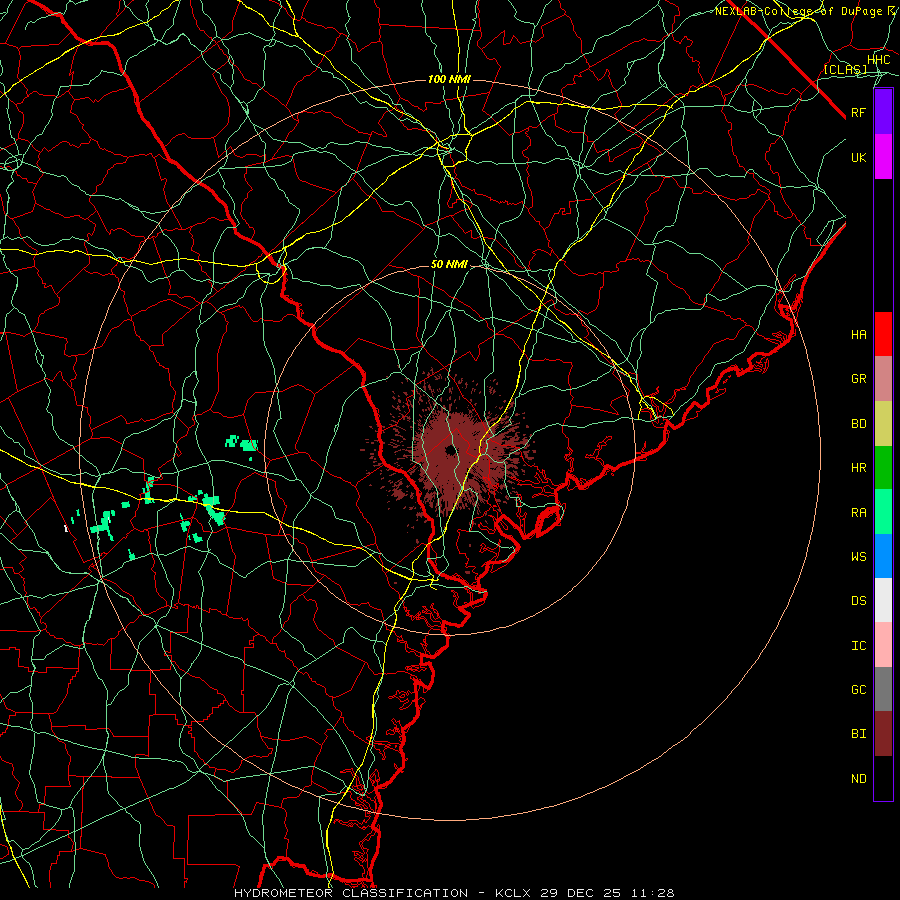Click the IC light pink legend swatch
This screenshot has width=900, height=900.
pos(883,645)
